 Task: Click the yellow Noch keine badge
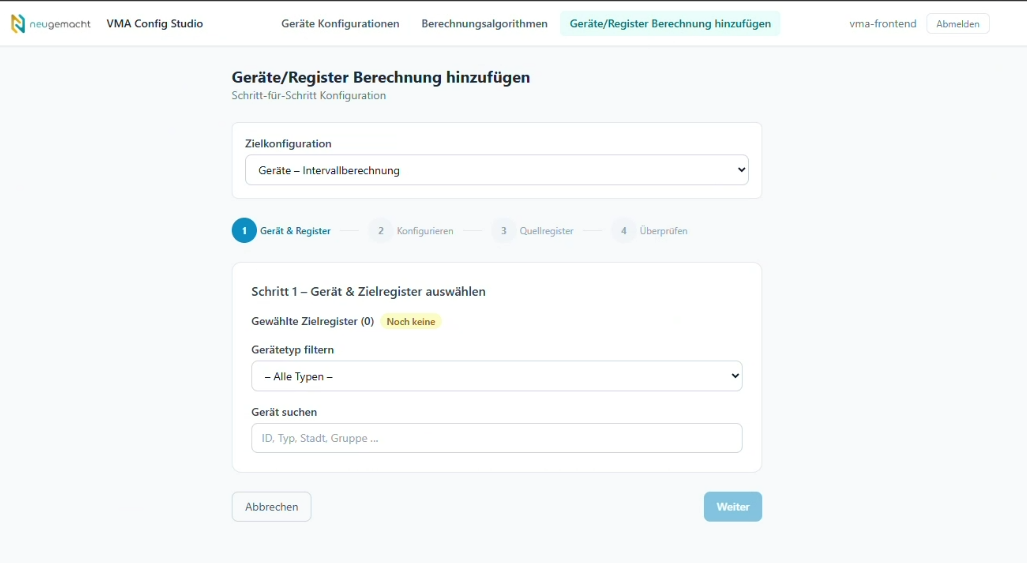pyautogui.click(x=411, y=322)
